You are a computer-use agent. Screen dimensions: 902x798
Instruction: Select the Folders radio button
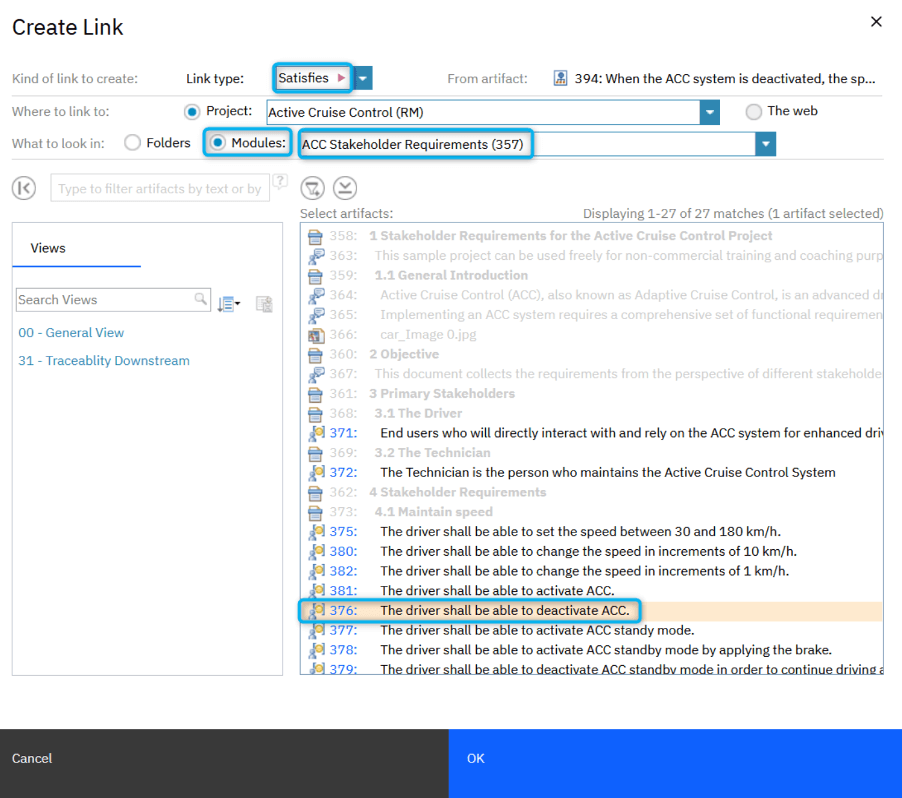coord(131,143)
